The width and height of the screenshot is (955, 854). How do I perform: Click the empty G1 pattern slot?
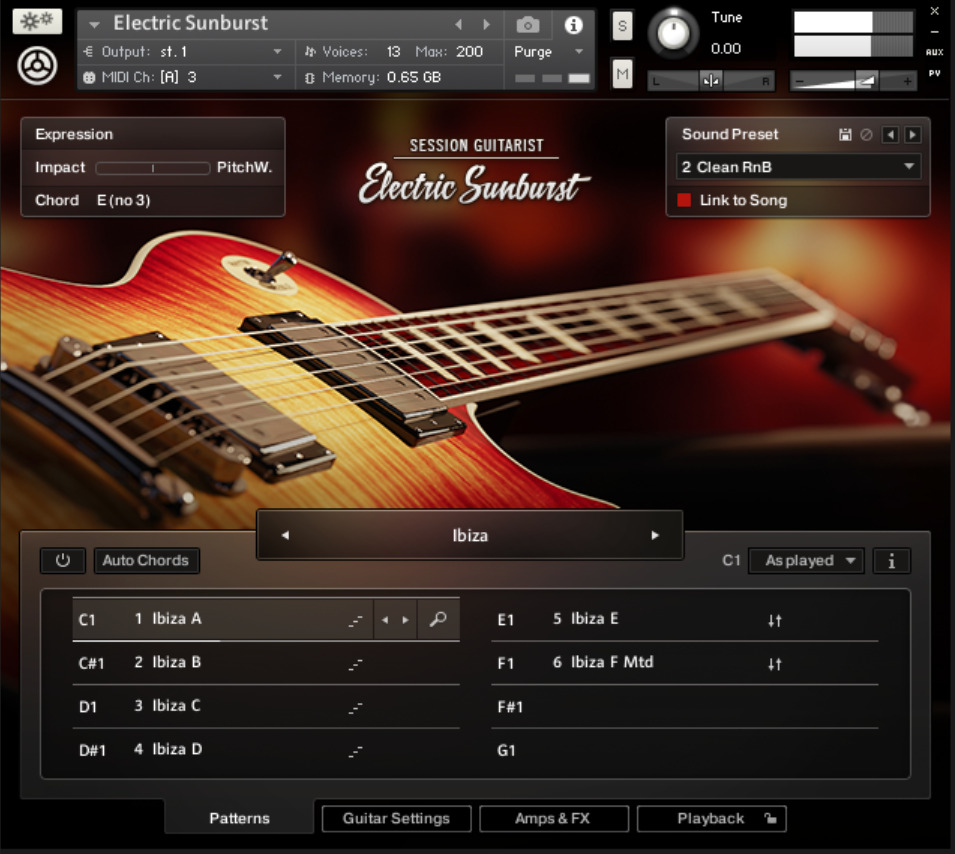click(x=685, y=750)
